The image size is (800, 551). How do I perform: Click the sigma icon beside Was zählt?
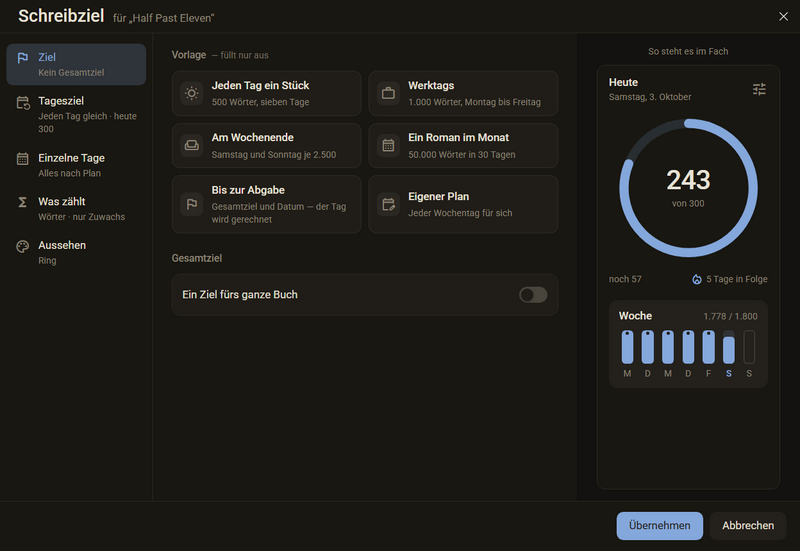click(x=22, y=203)
